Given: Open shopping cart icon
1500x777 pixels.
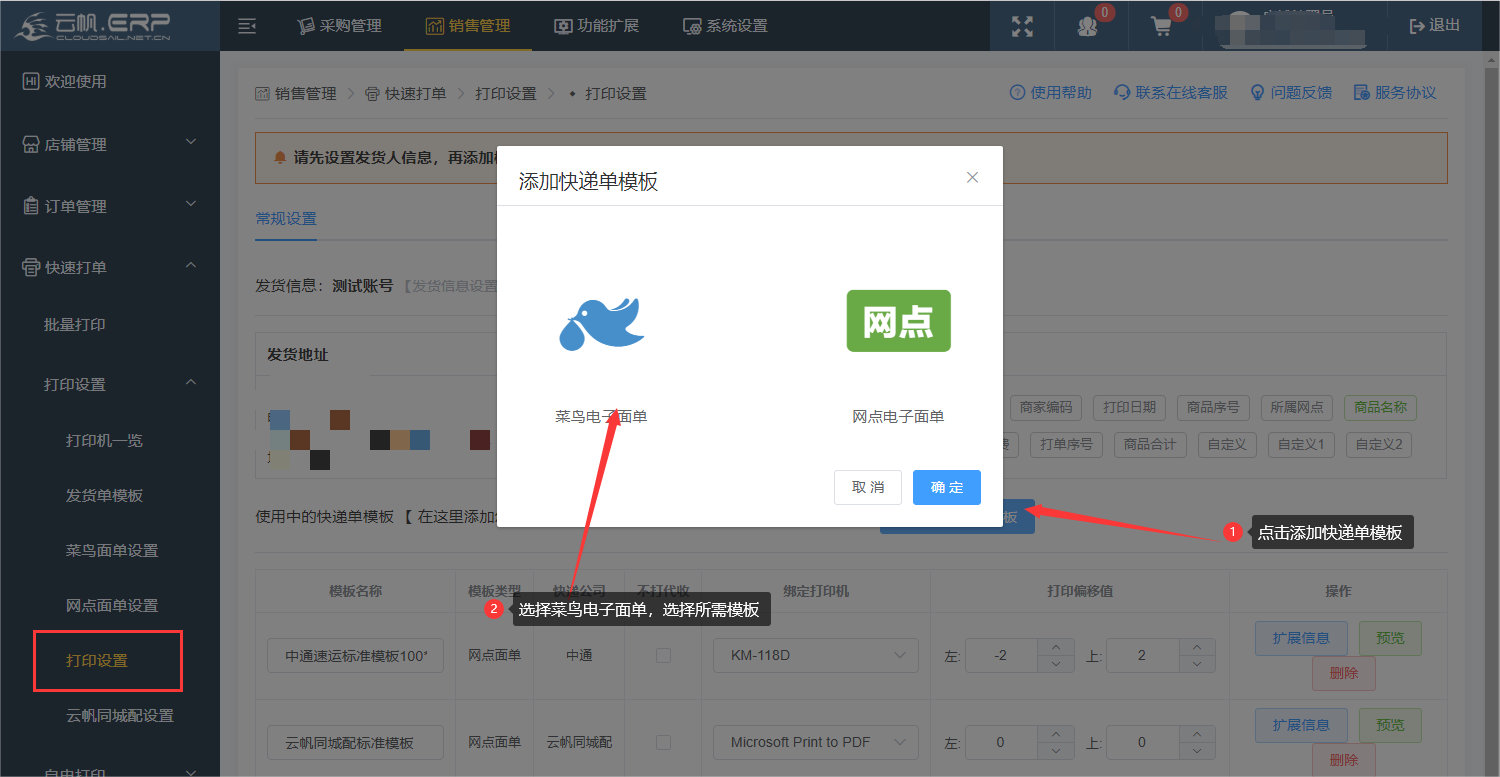Looking at the screenshot, I should tap(1162, 27).
